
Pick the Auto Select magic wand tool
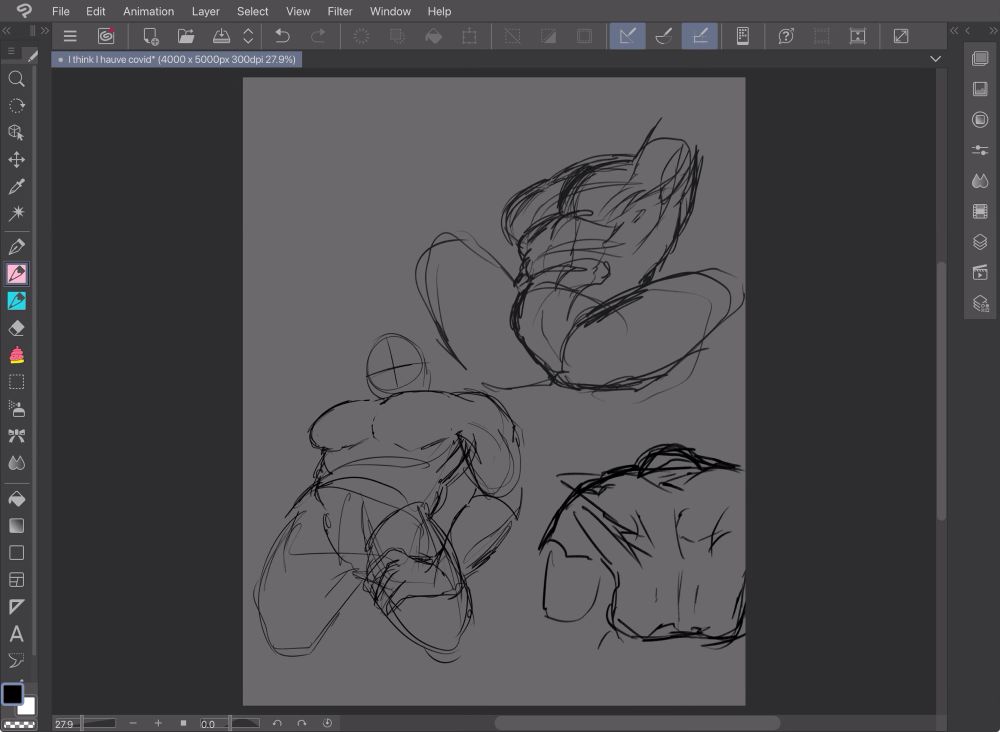[x=16, y=214]
